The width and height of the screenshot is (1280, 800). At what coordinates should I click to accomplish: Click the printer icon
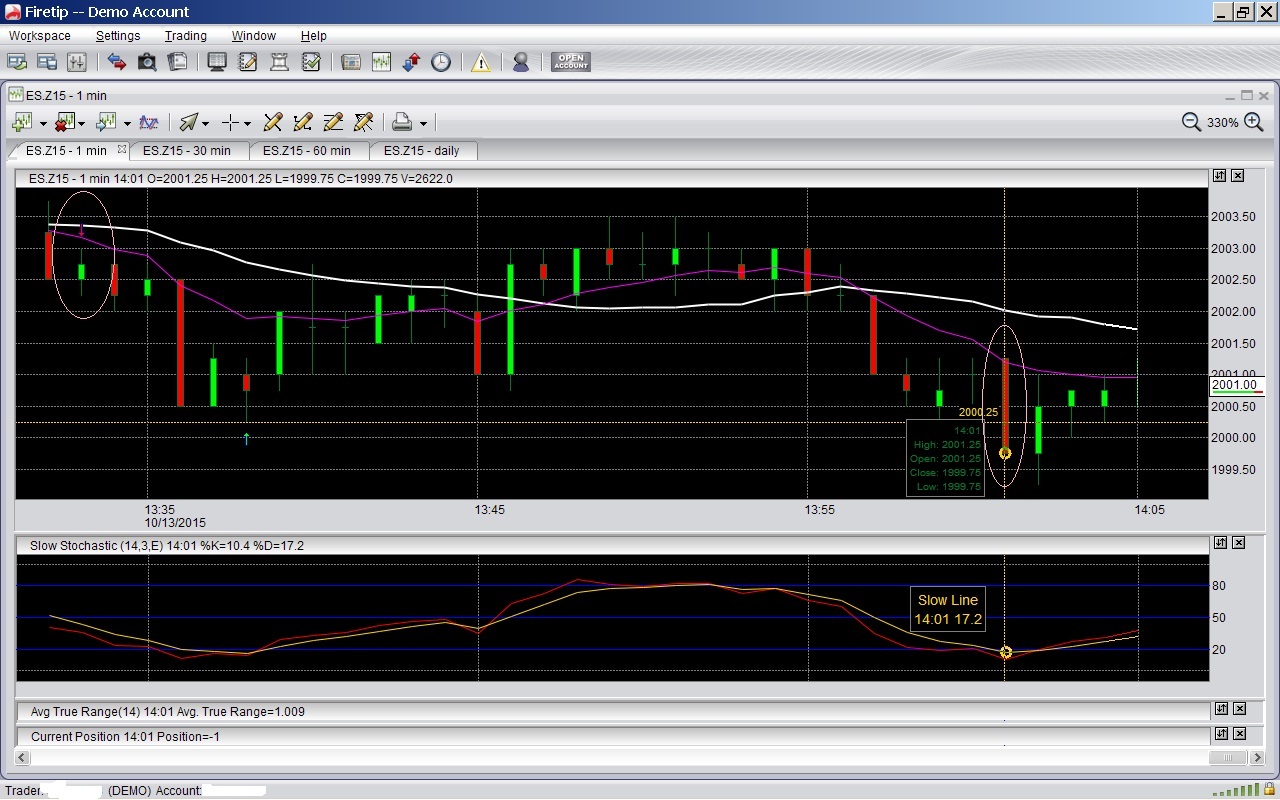(402, 122)
